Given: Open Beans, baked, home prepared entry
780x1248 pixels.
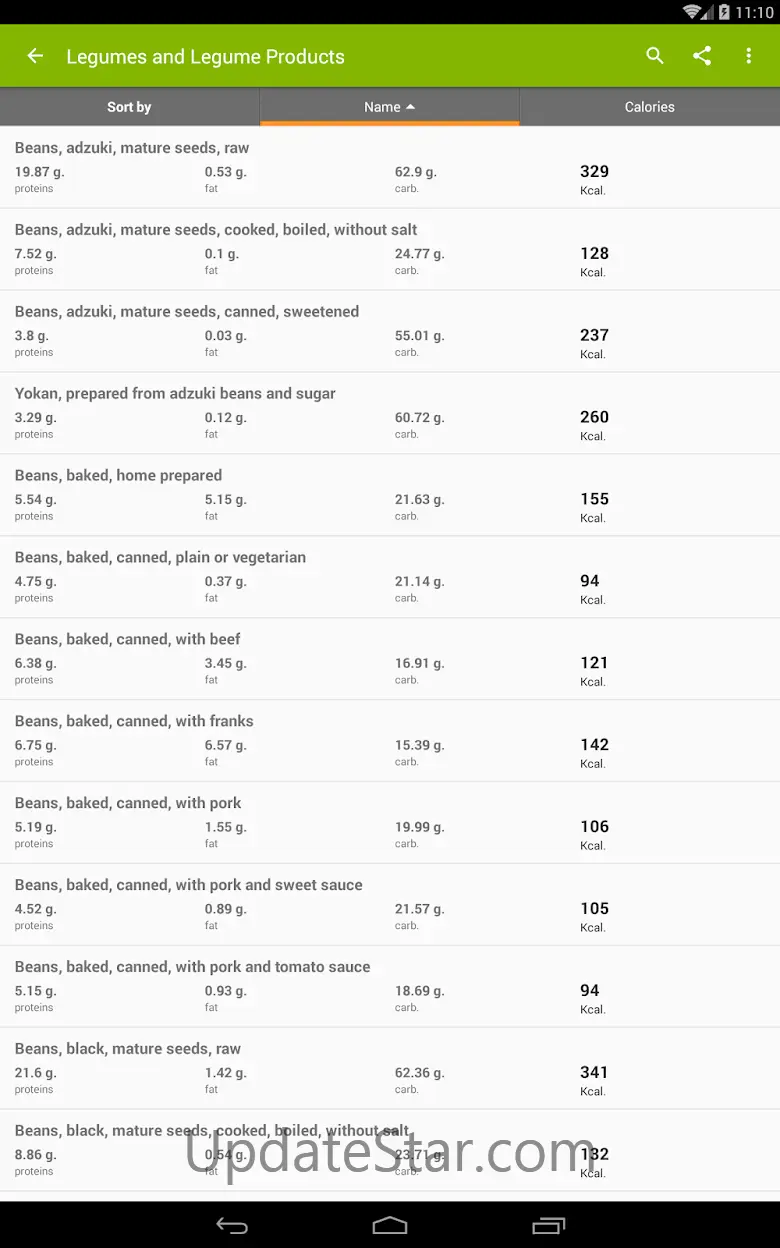Looking at the screenshot, I should click(x=389, y=495).
